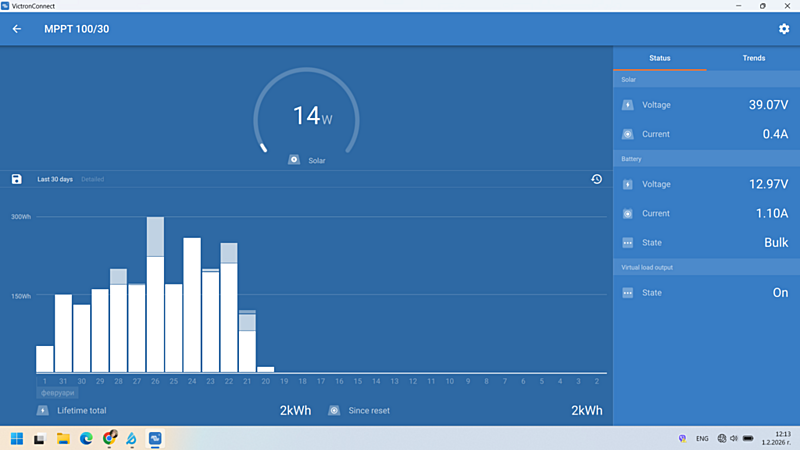Open the battery icon in system tray
This screenshot has height=450, width=800.
pyautogui.click(x=748, y=439)
